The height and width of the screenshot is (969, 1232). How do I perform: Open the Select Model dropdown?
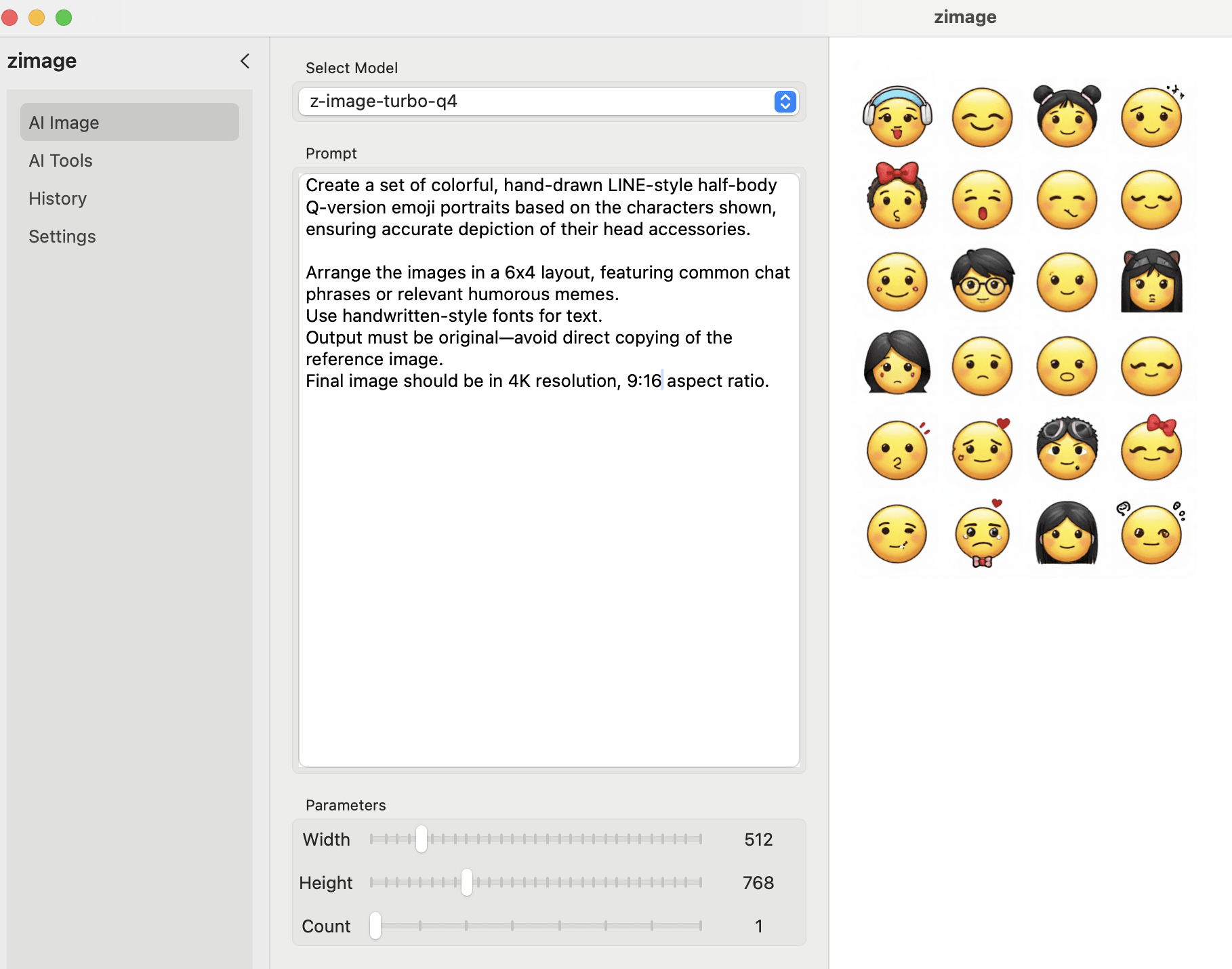click(x=535, y=102)
